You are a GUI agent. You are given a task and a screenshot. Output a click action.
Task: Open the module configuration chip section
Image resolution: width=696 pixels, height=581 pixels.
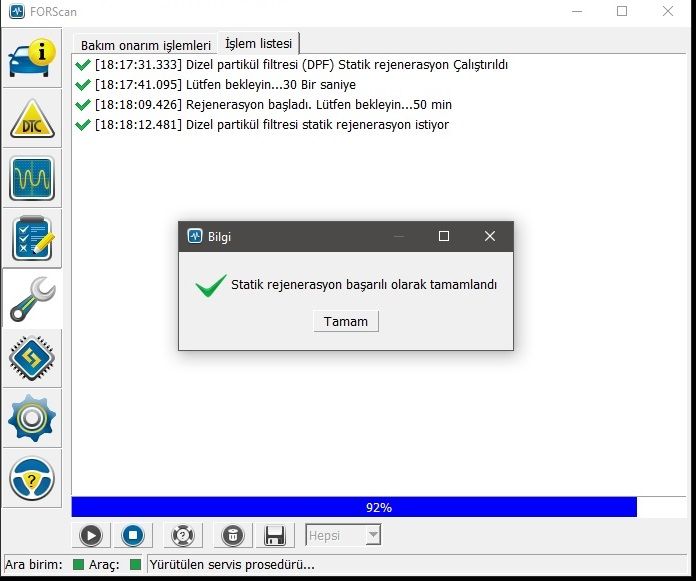tap(32, 358)
